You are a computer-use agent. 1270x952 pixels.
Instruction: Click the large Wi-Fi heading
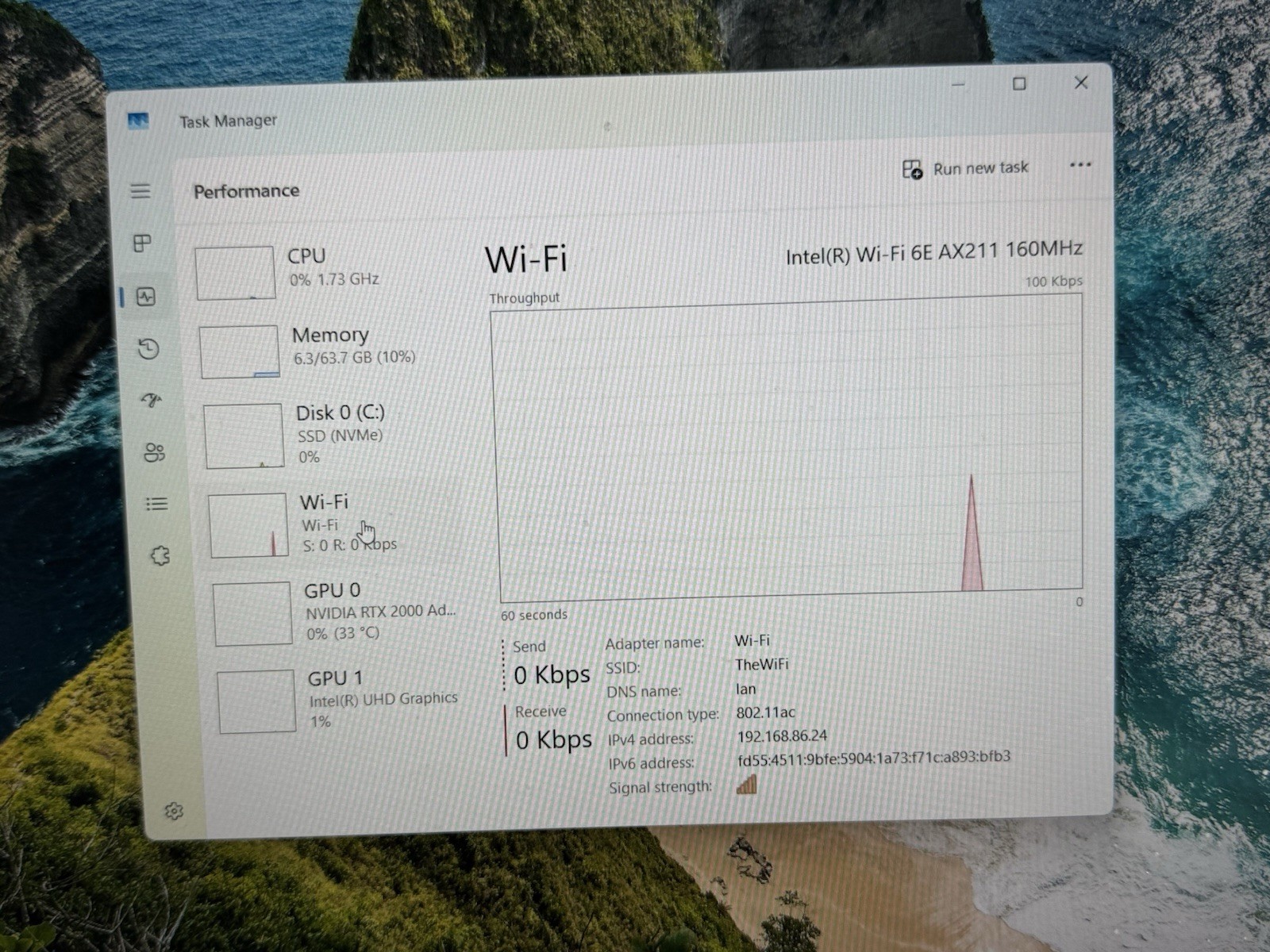526,259
